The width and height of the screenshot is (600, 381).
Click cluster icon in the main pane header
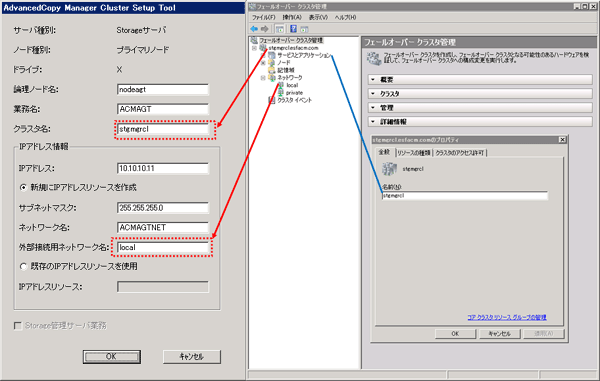(374, 58)
